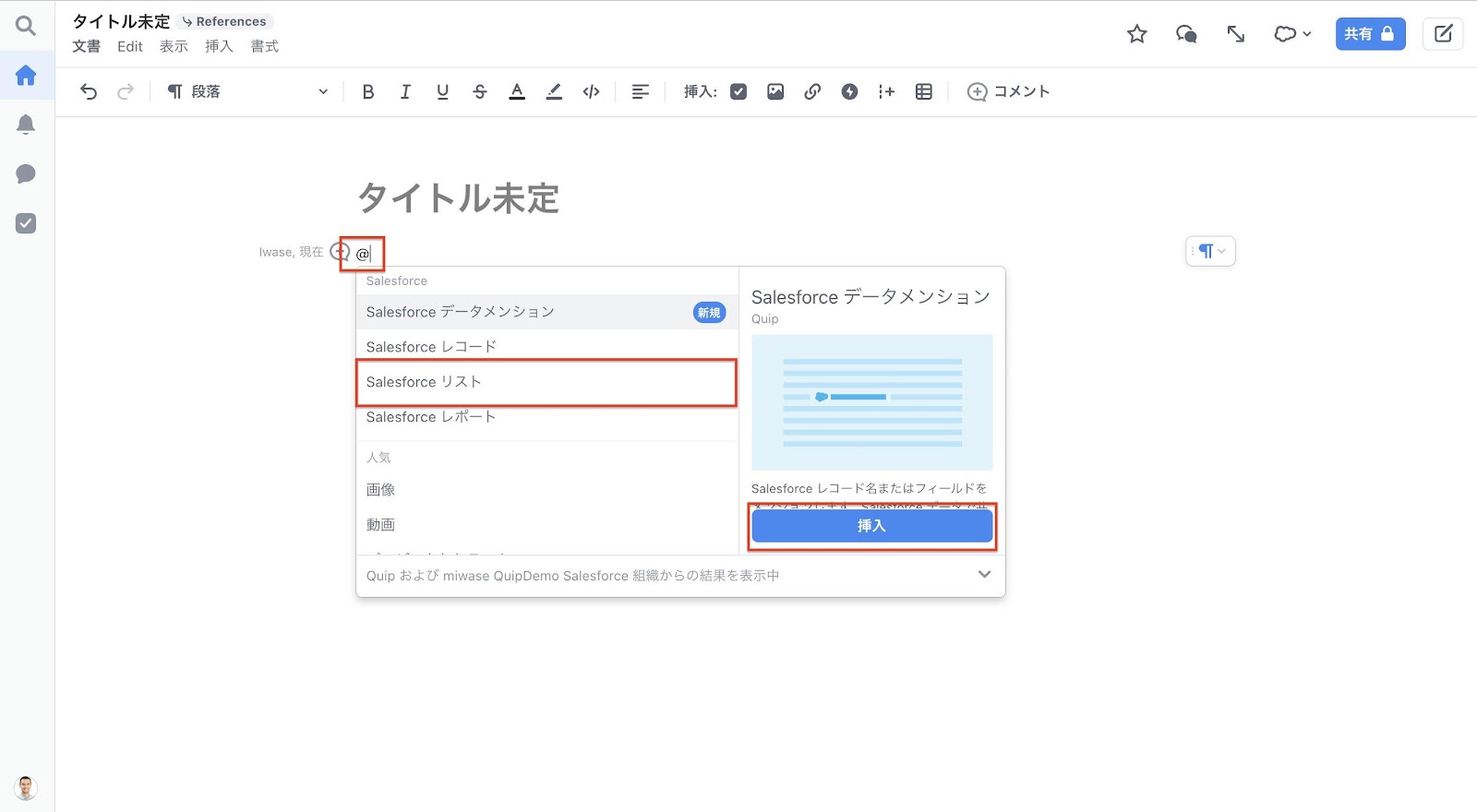Undo the last edit
Screen dimensions: 1477x812
tap(89, 91)
